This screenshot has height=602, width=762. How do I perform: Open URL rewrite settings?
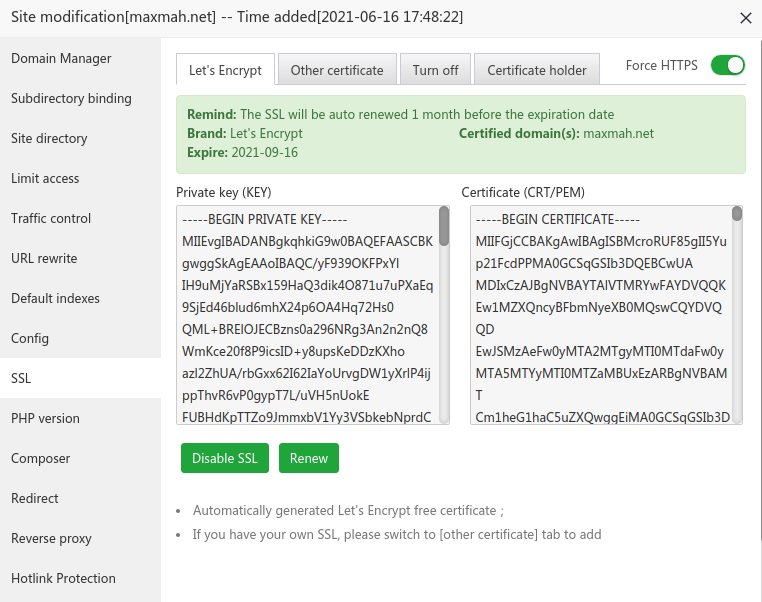point(44,258)
